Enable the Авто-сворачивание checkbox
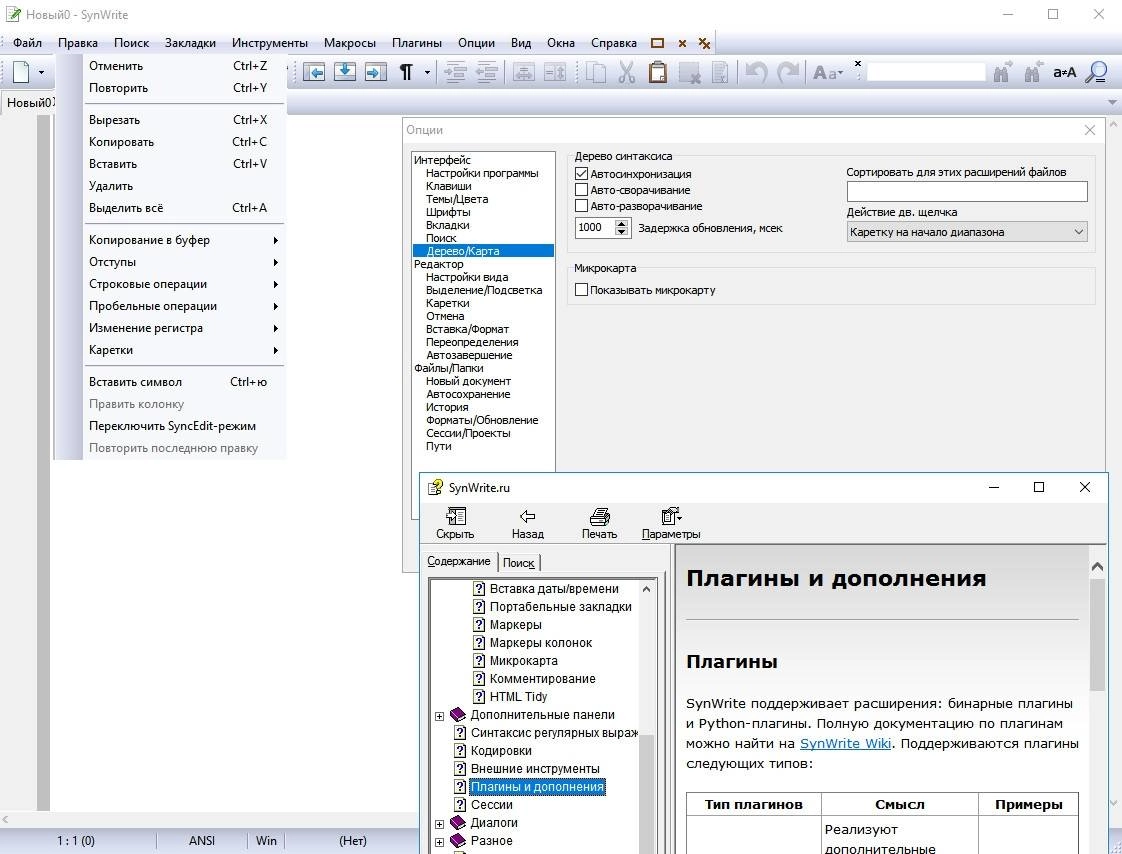The height and width of the screenshot is (854, 1122). (582, 190)
